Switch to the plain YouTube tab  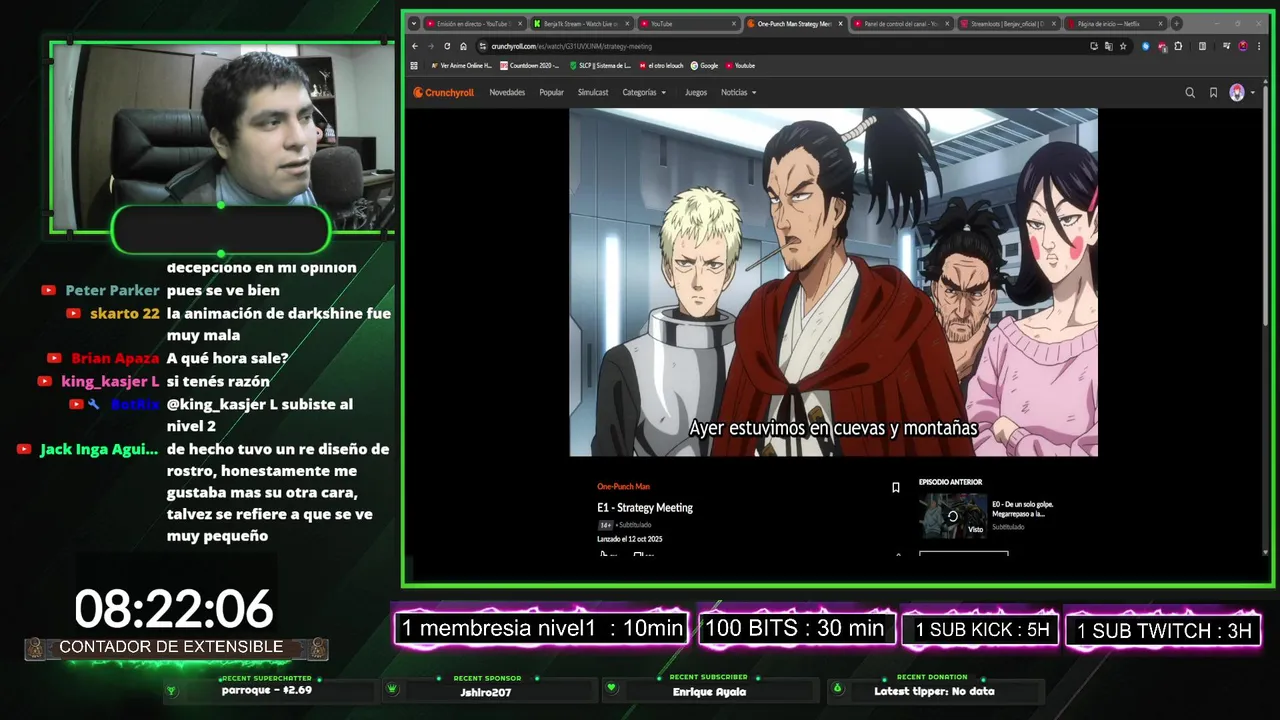pyautogui.click(x=688, y=23)
